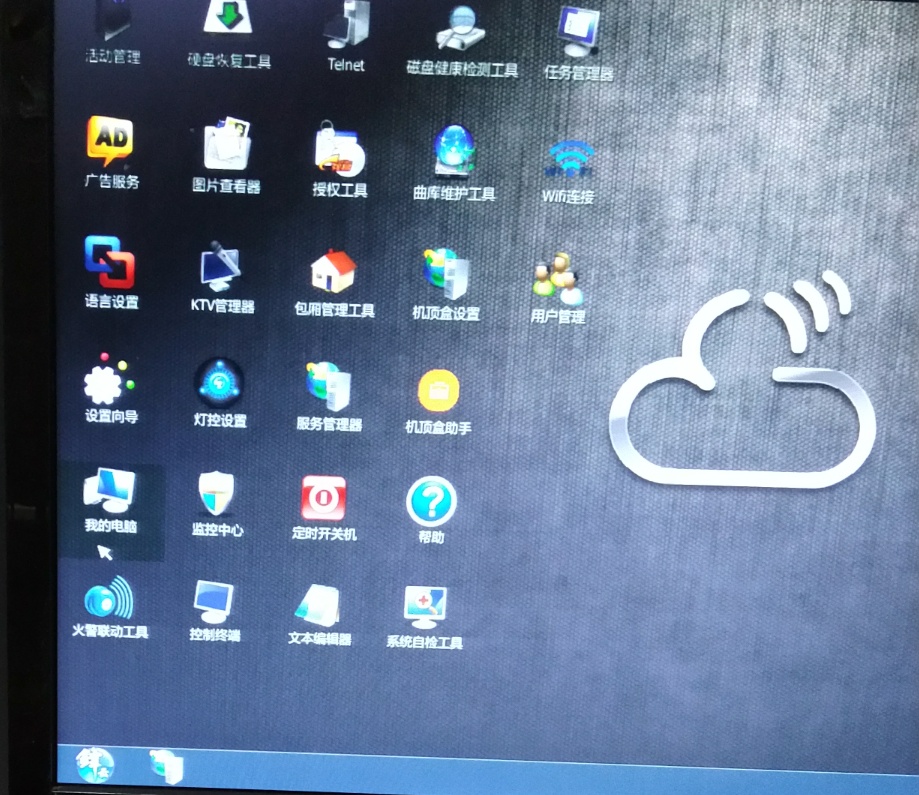This screenshot has width=919, height=795.
Task: Click the taskbar start menu orb
Action: click(94, 765)
